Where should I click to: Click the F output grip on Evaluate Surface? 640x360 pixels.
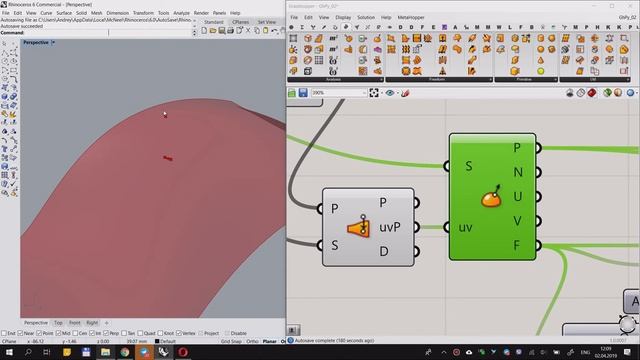[x=538, y=245]
